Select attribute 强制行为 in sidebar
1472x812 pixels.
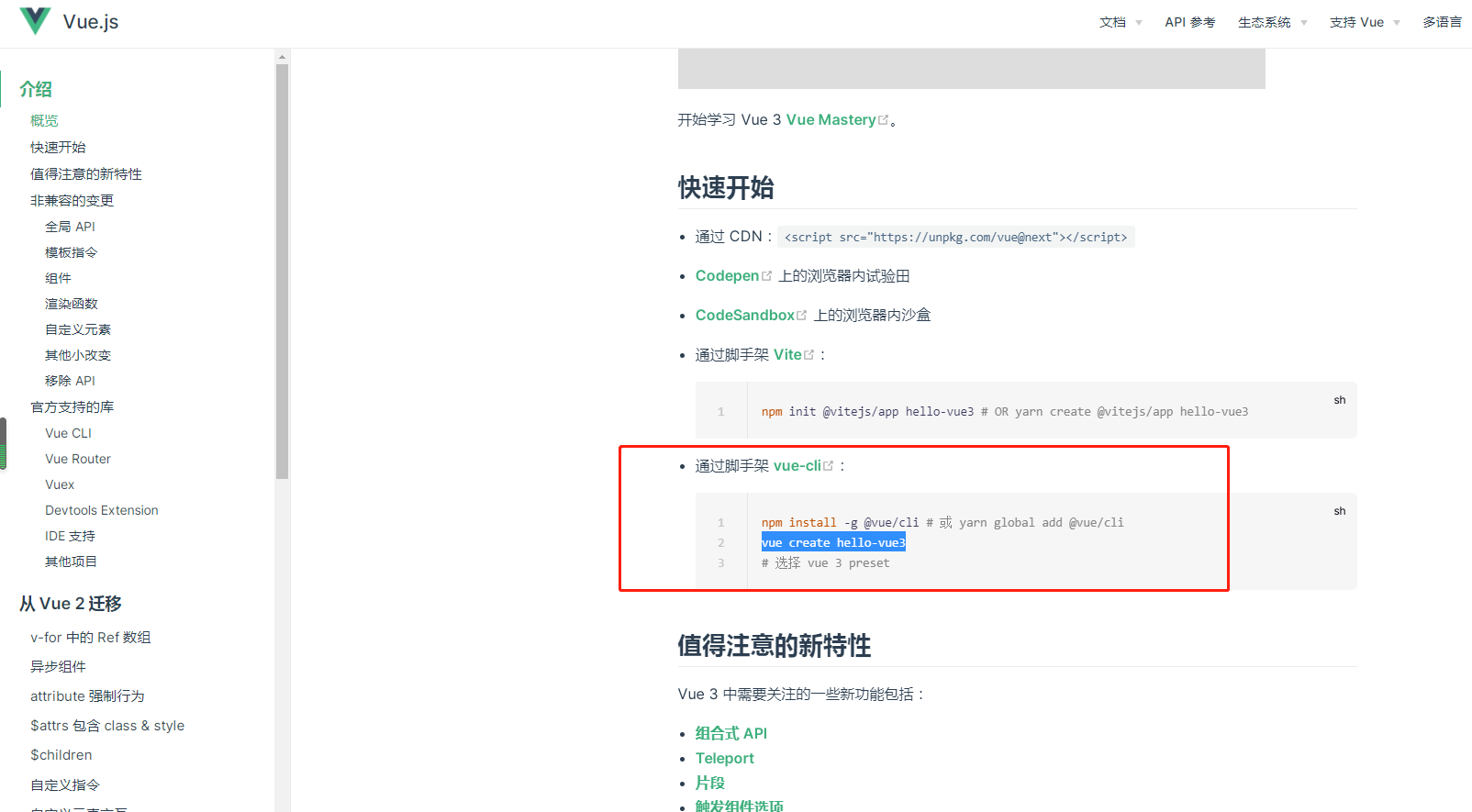pyautogui.click(x=87, y=696)
